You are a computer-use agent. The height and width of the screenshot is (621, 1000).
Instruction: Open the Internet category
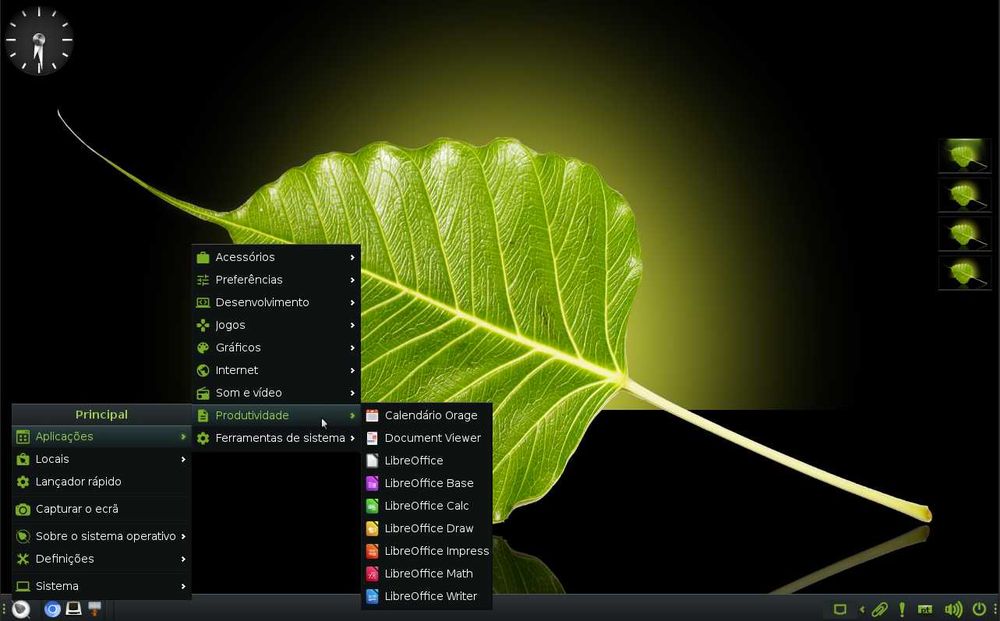pyautogui.click(x=276, y=370)
